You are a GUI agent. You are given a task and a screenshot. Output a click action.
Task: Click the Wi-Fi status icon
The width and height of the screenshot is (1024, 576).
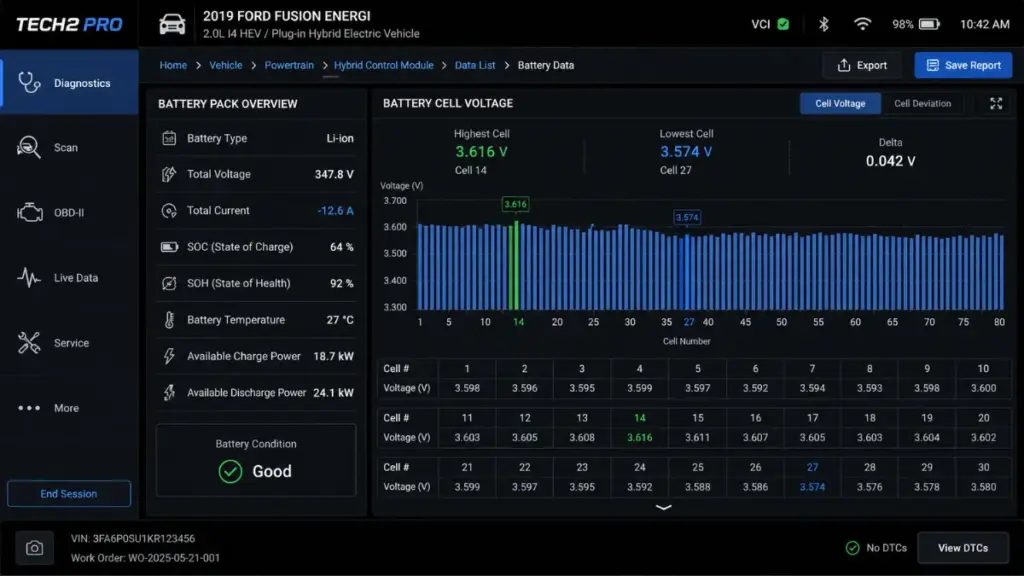pos(862,24)
